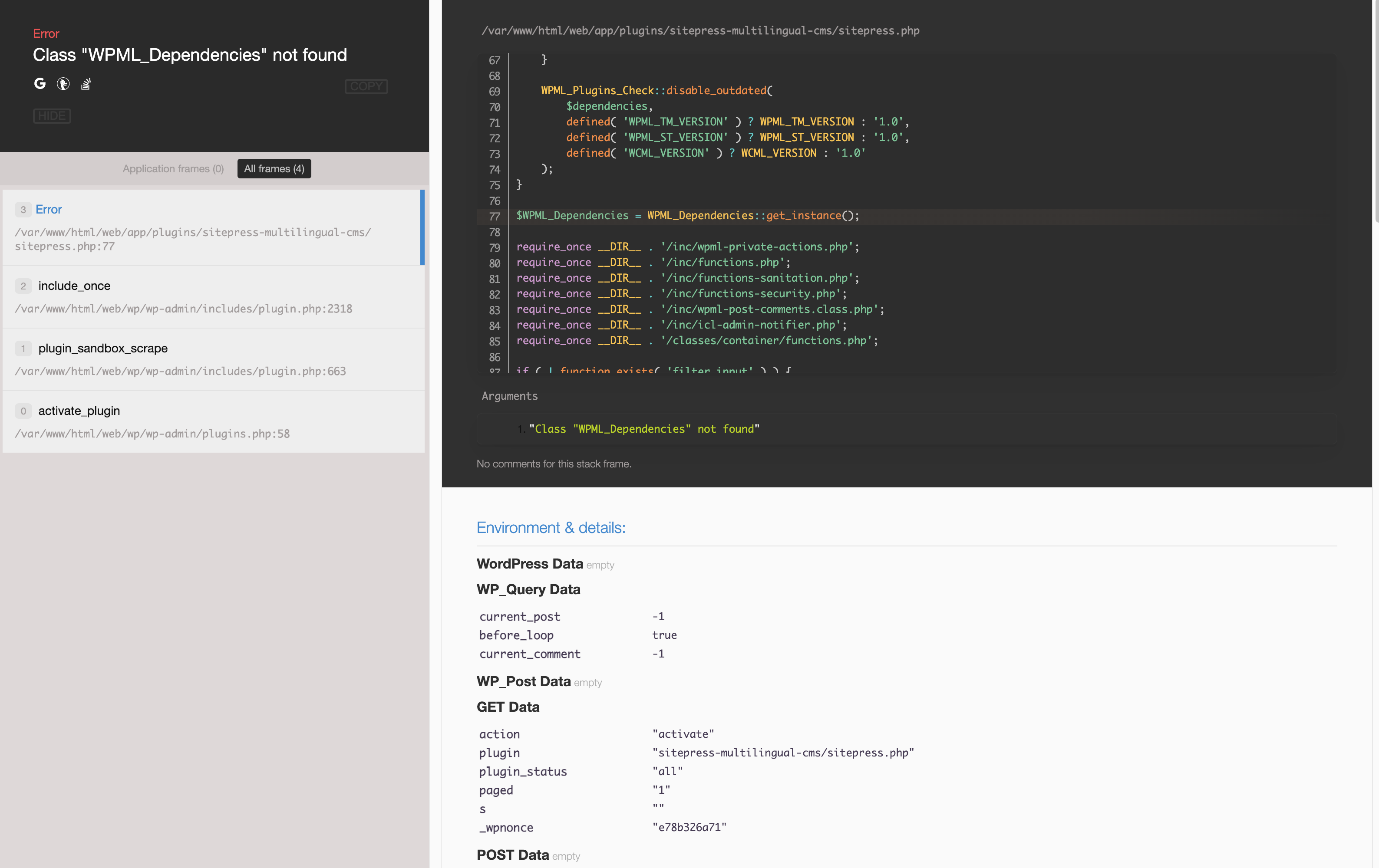
Task: Click the _wpnonce "e78b326a71" value
Action: pos(689,827)
